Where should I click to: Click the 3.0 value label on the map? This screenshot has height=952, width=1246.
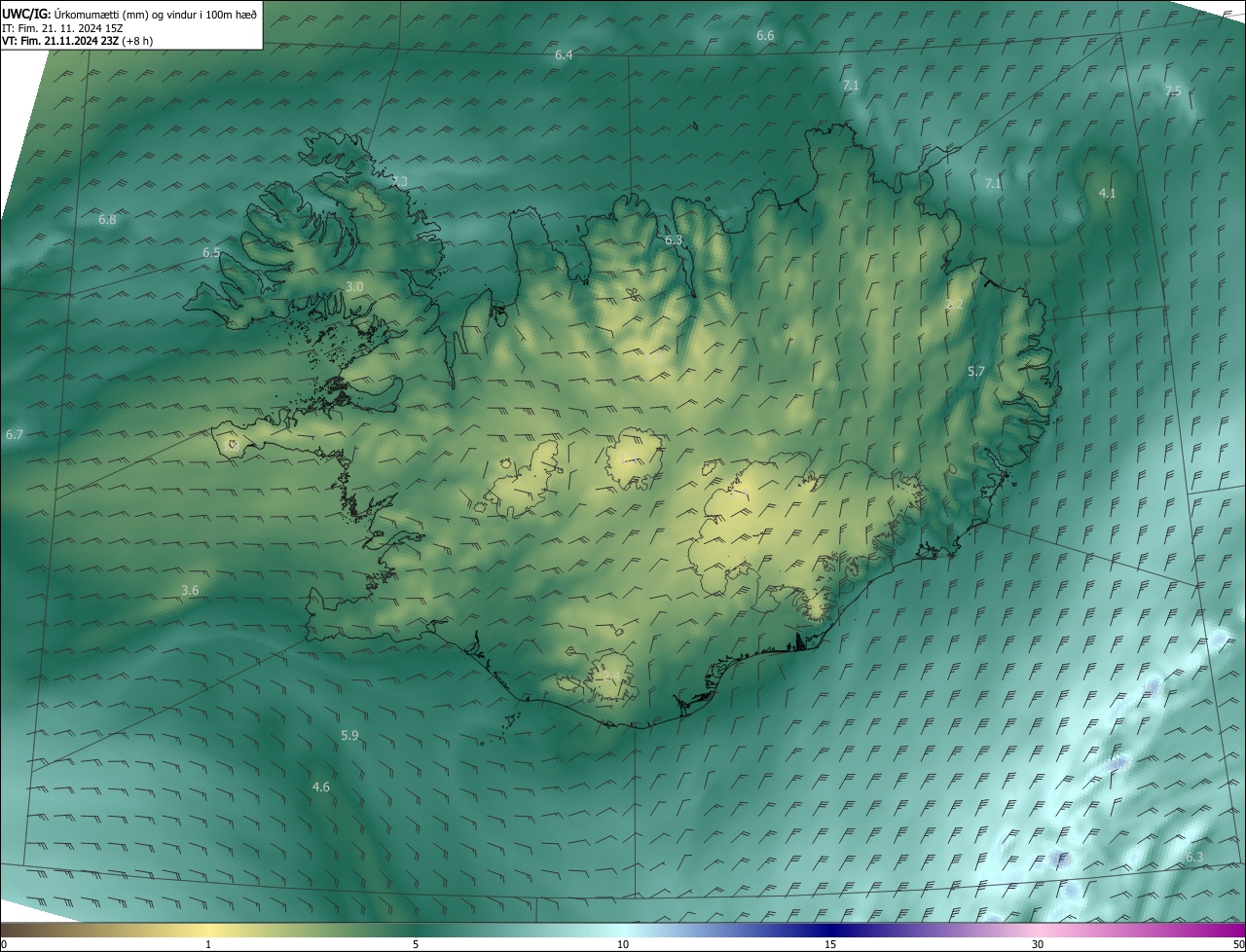pos(354,287)
